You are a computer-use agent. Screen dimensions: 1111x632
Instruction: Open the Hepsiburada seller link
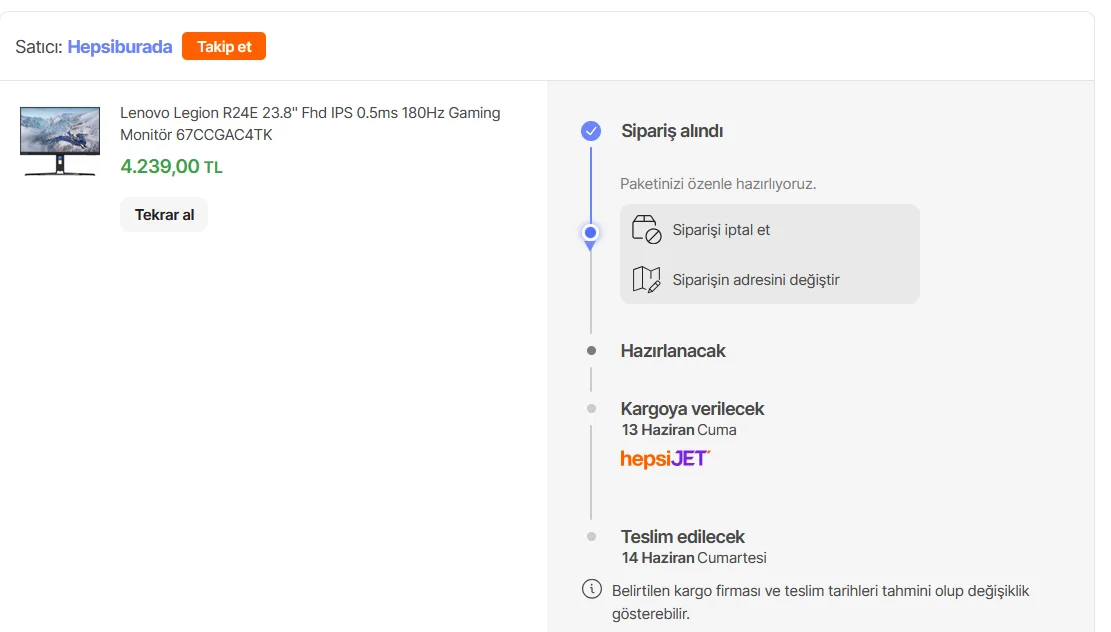[120, 47]
